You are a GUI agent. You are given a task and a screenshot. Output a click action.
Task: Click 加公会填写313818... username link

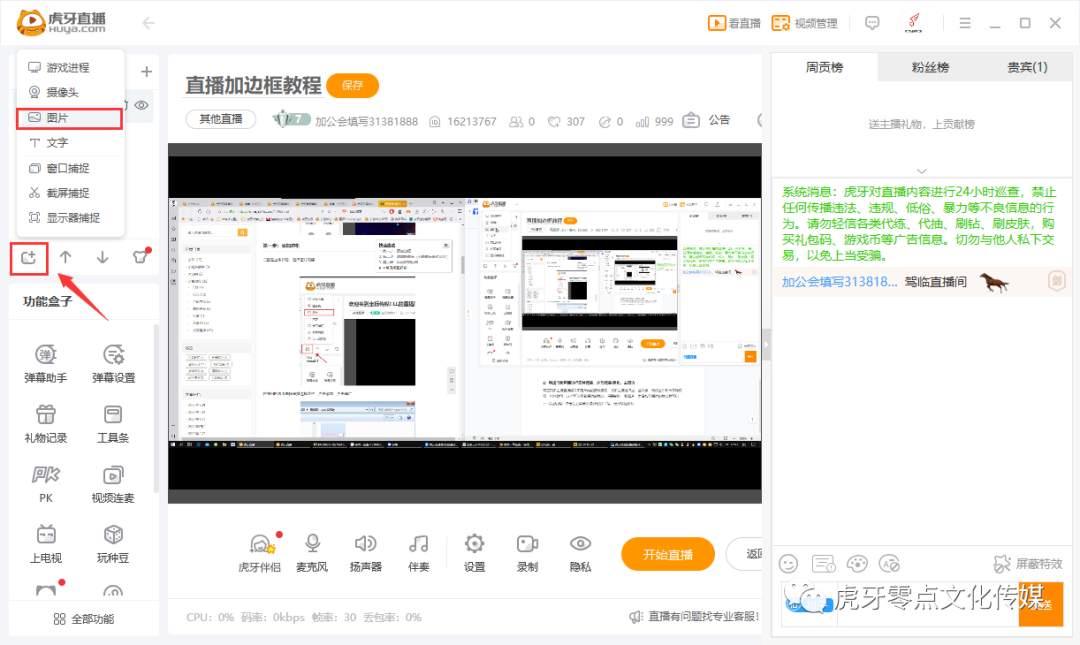pos(839,282)
